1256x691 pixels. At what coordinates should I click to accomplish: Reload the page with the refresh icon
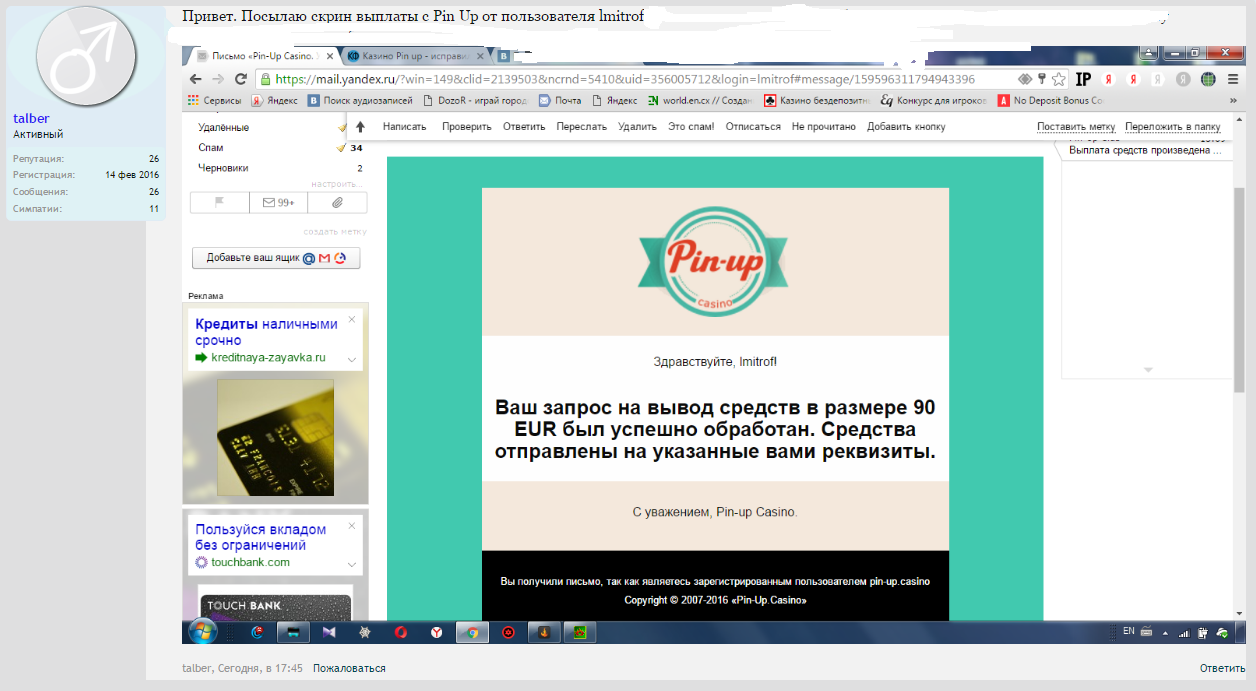(x=241, y=79)
